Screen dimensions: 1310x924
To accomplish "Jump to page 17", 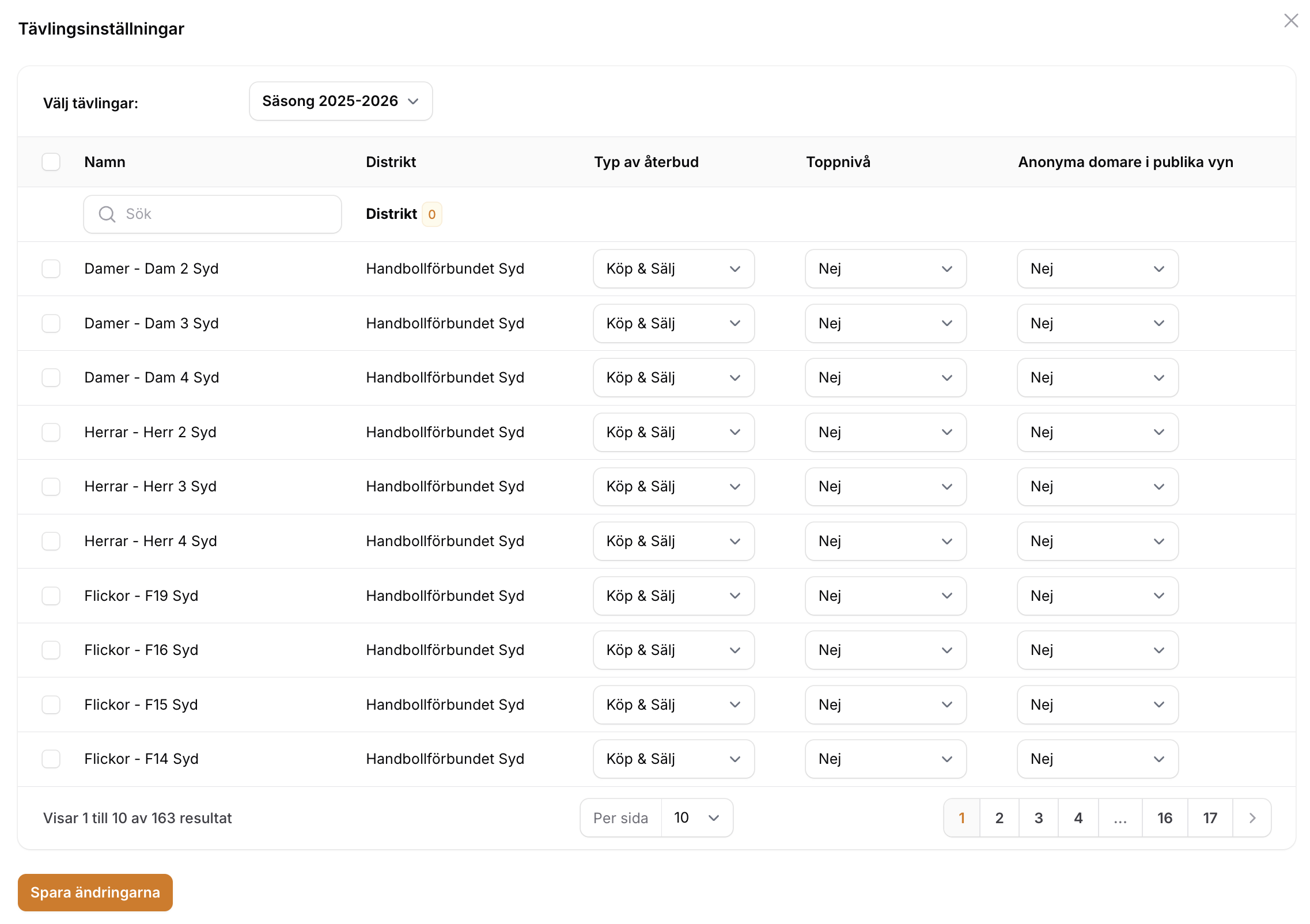I will [1210, 818].
